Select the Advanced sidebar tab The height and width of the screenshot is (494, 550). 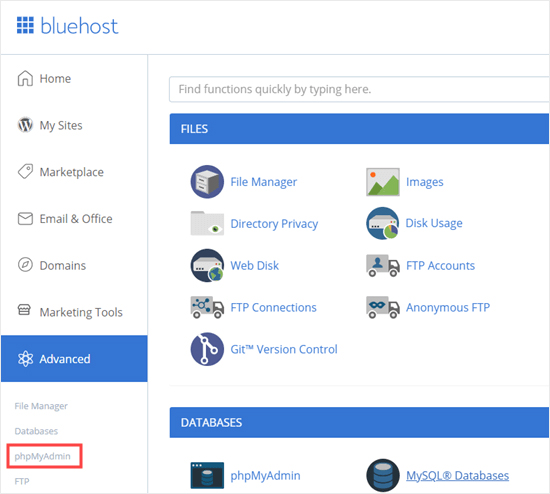tap(74, 359)
